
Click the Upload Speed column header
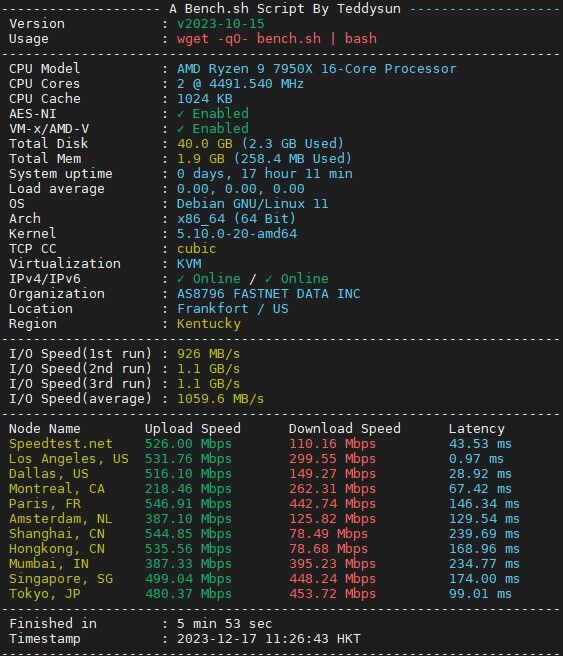point(192,429)
